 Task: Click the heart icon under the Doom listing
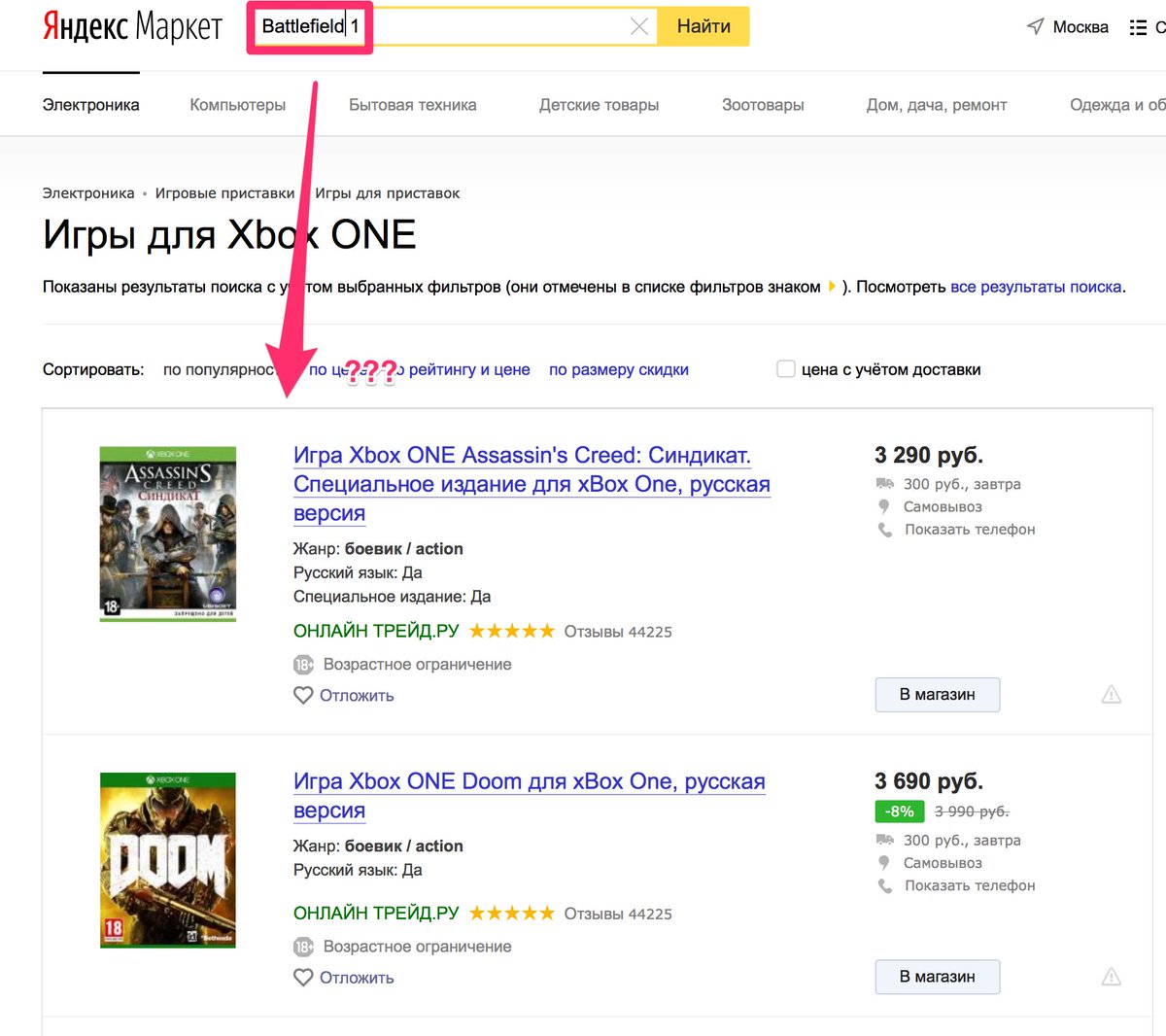point(303,977)
